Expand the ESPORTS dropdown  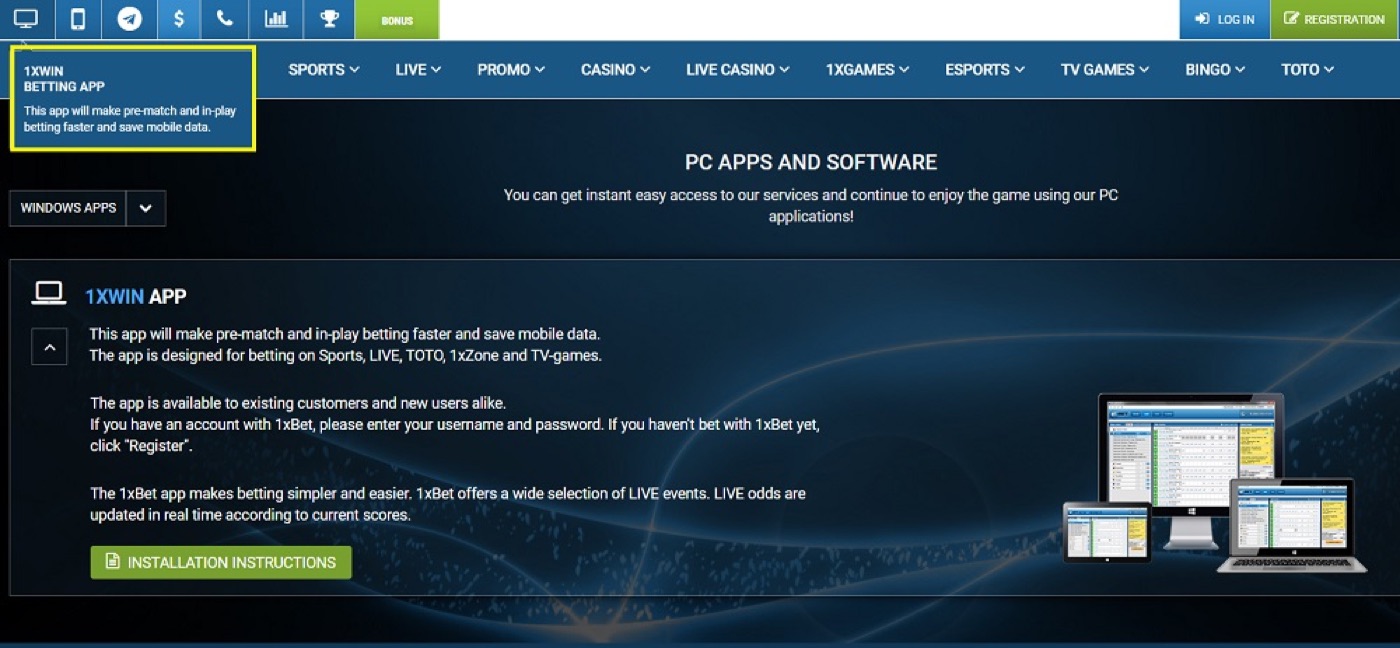pos(985,69)
